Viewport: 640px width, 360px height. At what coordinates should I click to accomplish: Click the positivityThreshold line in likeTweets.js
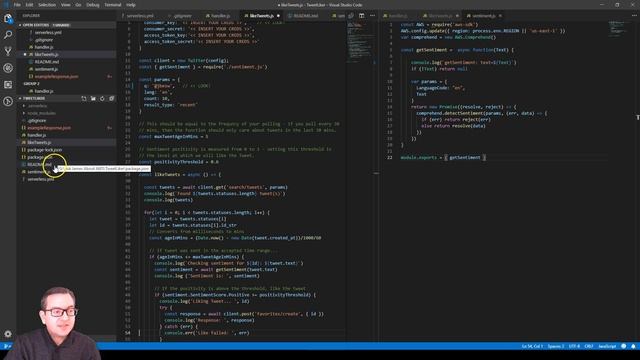(x=178, y=162)
